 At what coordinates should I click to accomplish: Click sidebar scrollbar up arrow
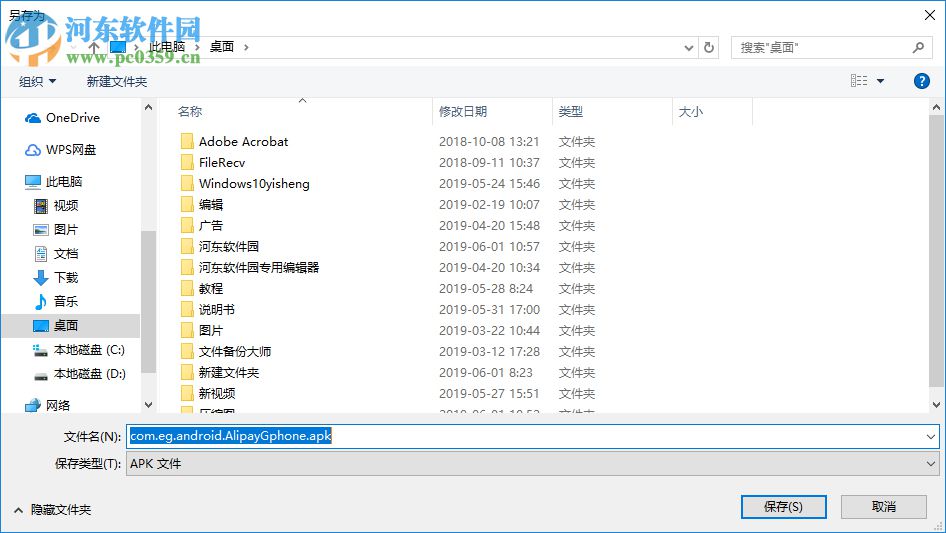coord(148,107)
